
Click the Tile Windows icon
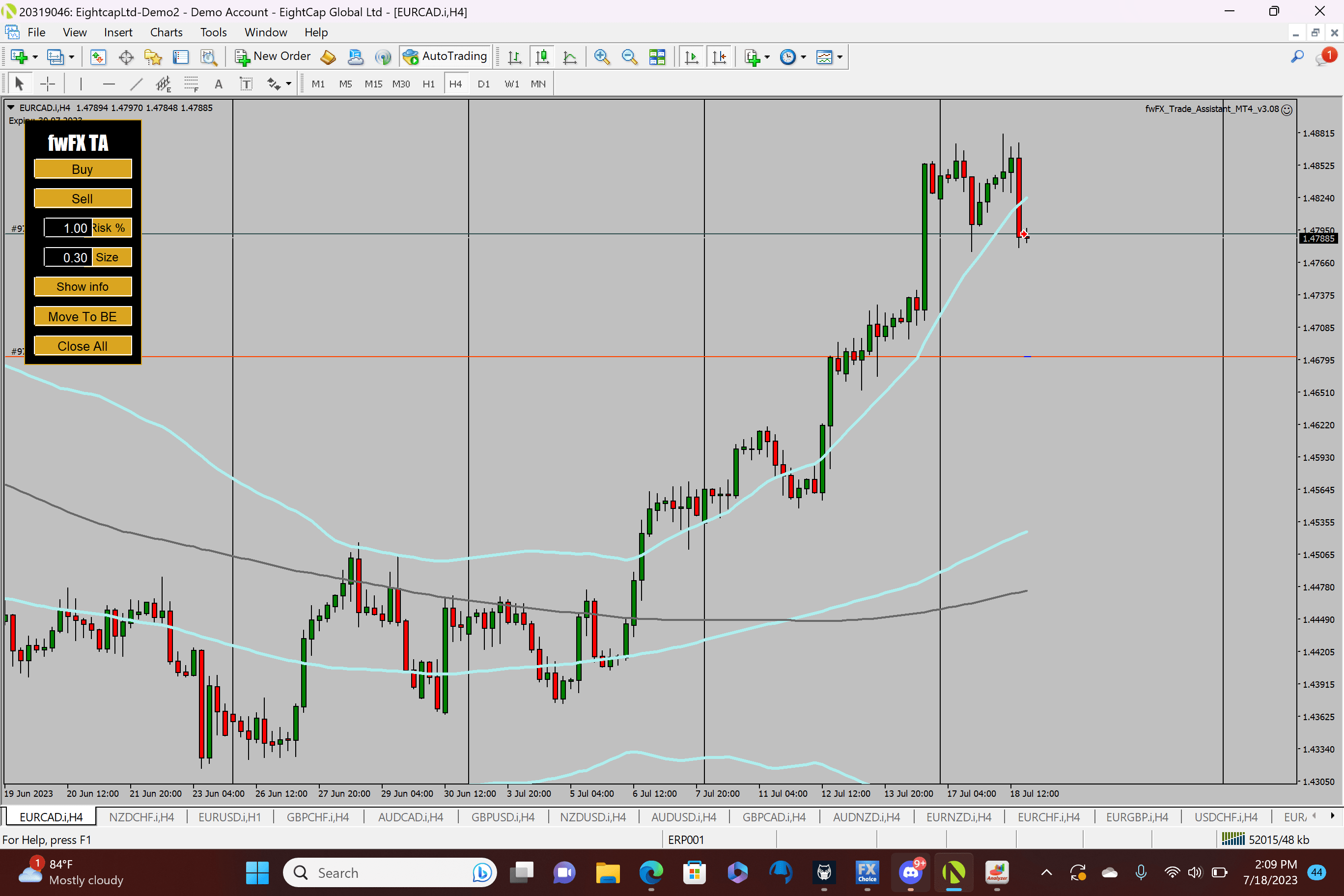pyautogui.click(x=657, y=56)
